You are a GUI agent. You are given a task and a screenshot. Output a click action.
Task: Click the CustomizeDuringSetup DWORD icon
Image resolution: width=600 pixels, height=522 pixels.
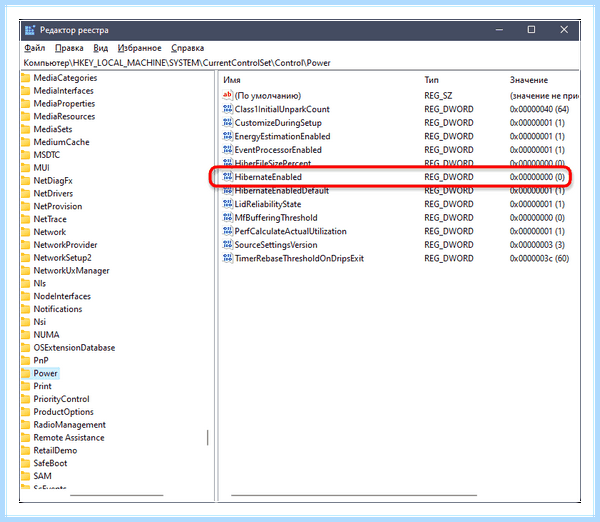[x=227, y=122]
